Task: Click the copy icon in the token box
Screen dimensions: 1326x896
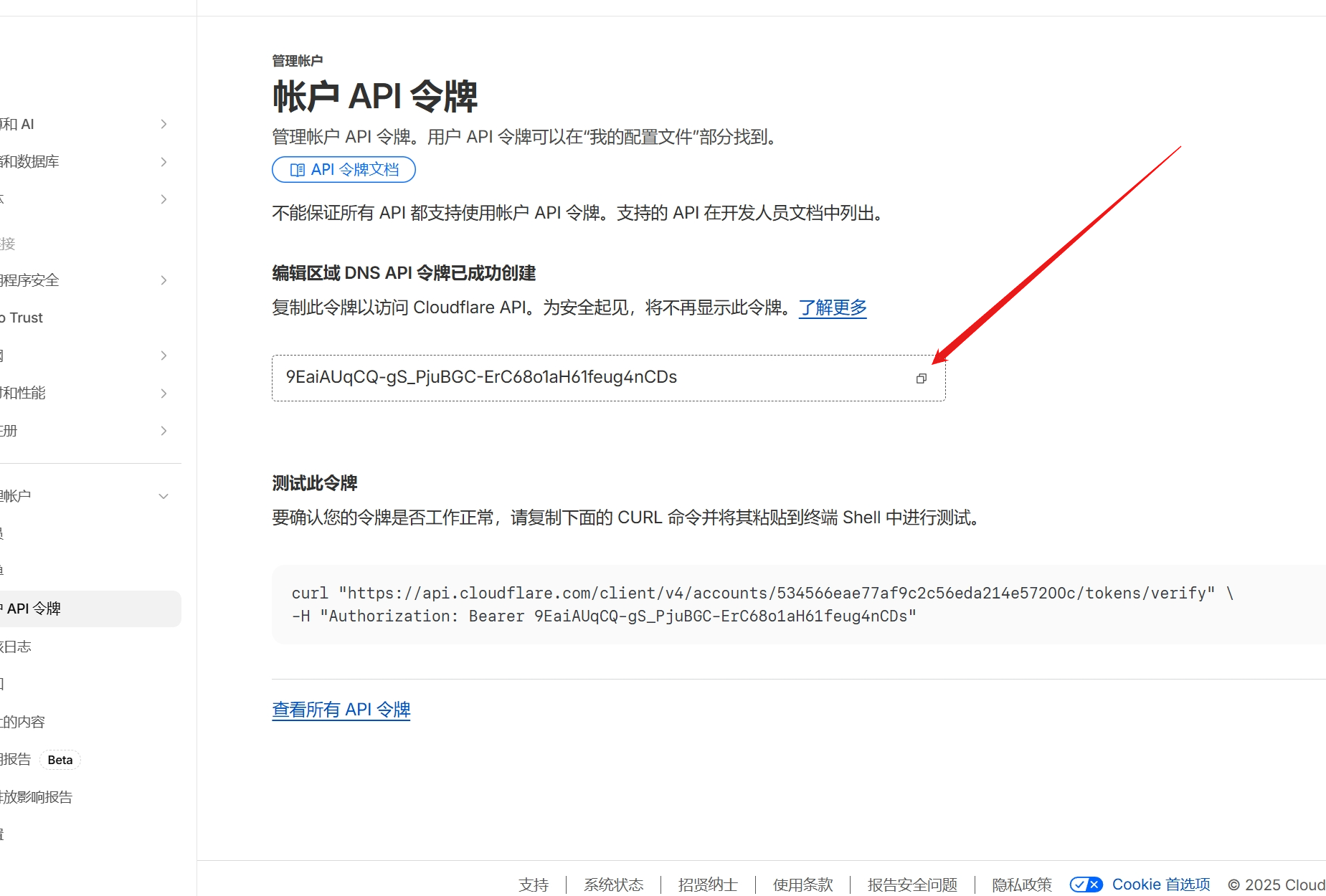Action: [x=921, y=378]
